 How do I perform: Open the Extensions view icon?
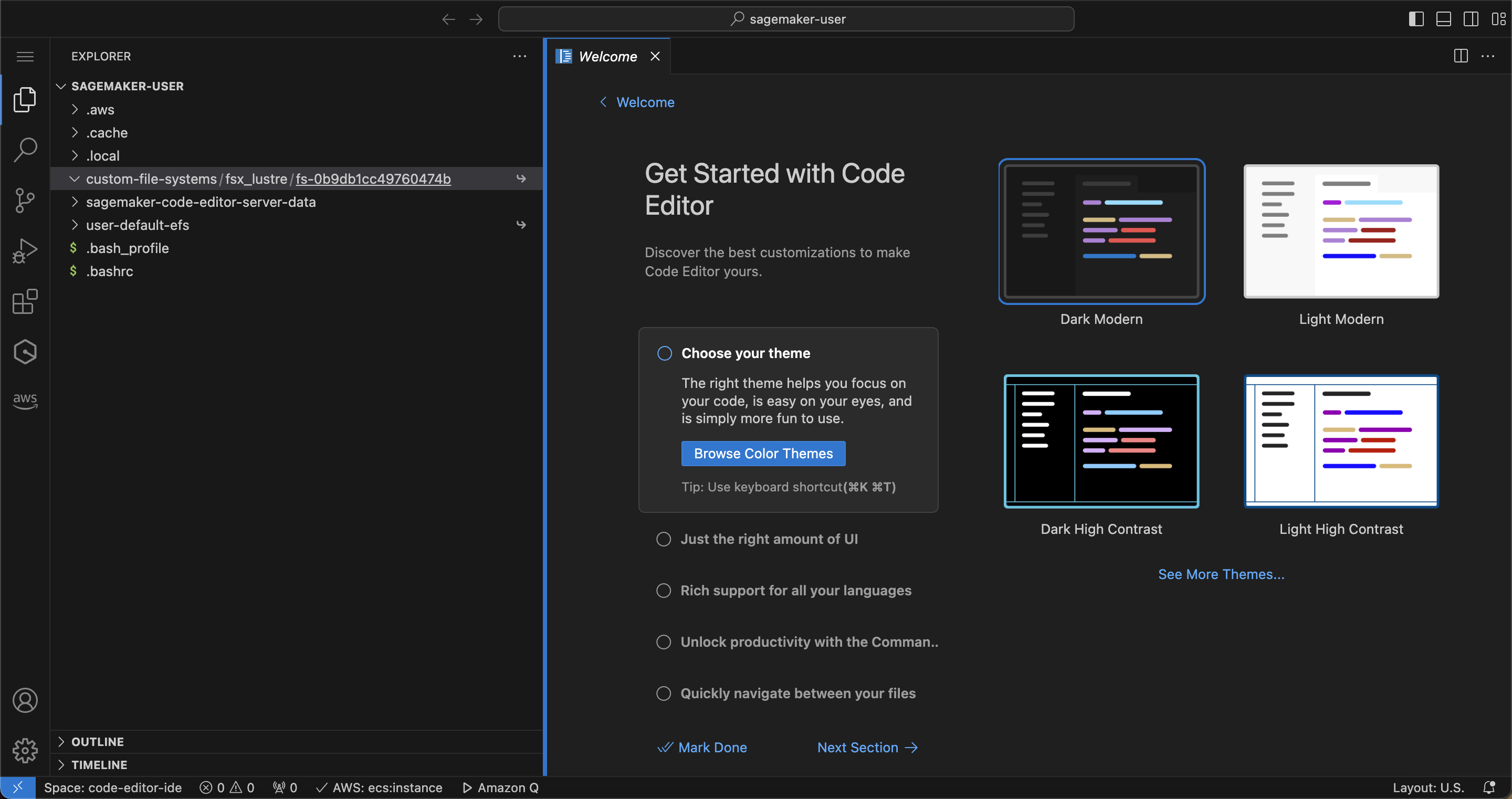coord(25,302)
